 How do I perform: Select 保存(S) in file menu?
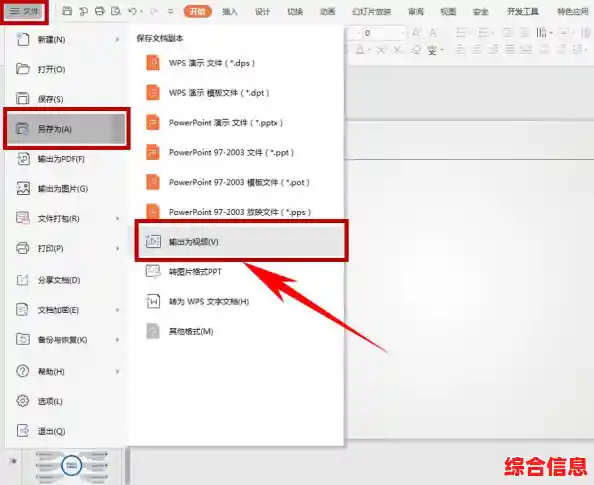coord(67,99)
